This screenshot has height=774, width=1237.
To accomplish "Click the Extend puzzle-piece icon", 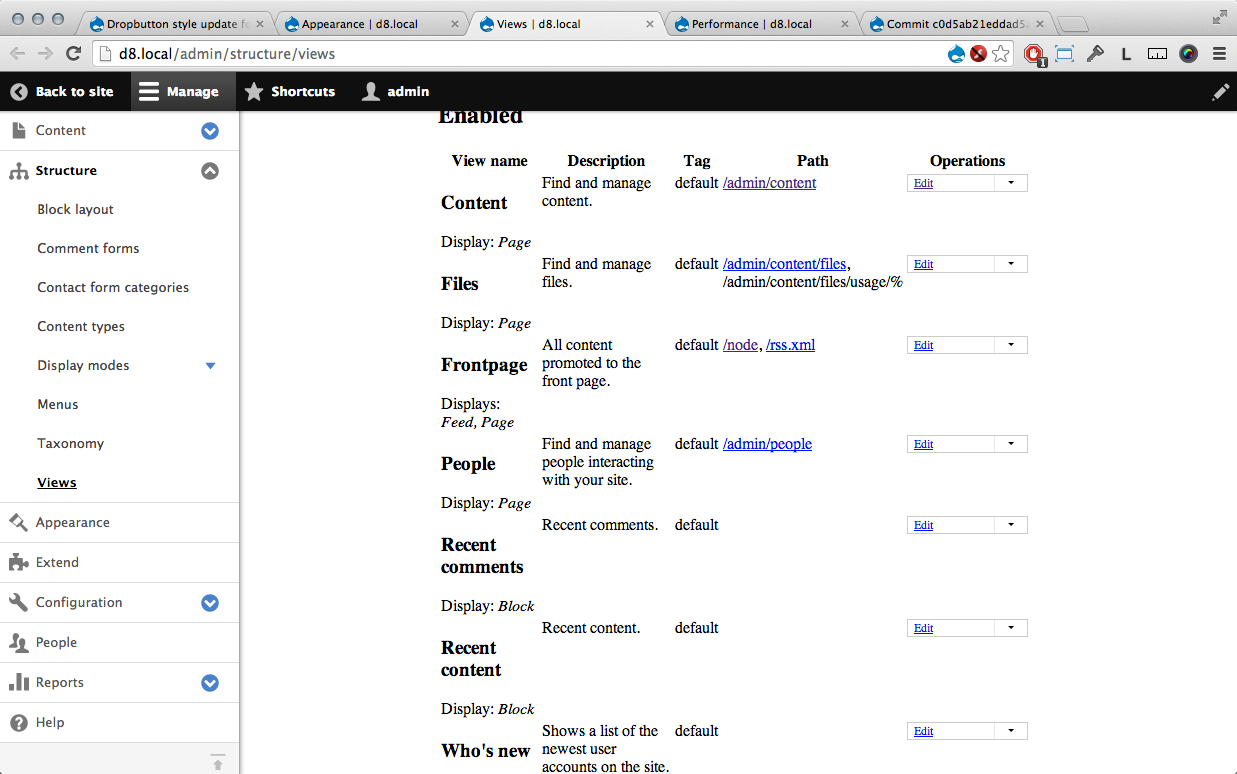I will (17, 562).
